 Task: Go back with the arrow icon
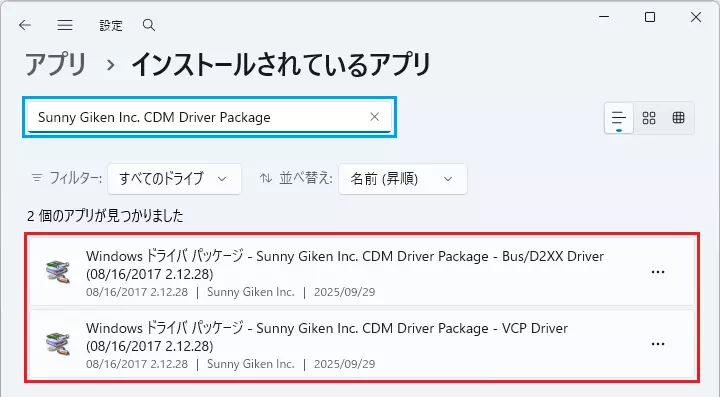point(25,25)
